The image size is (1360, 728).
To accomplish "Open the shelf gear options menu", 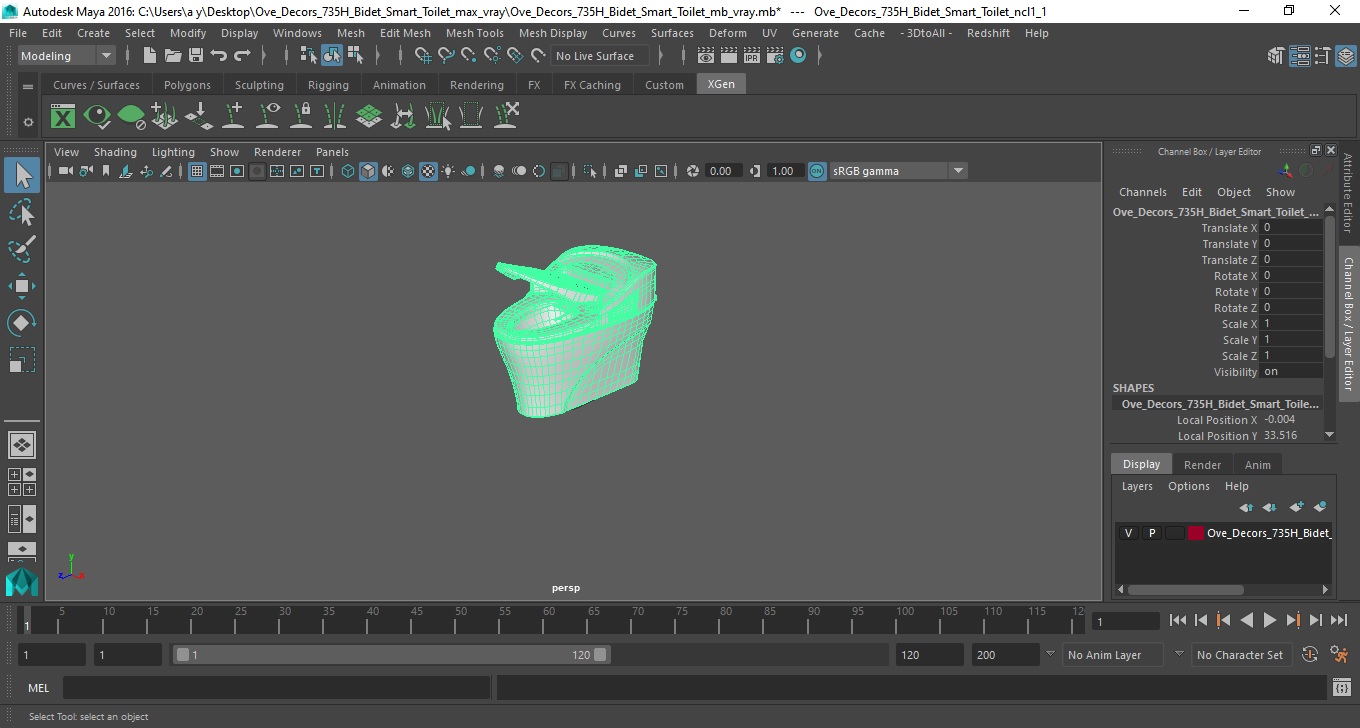I will (28, 122).
